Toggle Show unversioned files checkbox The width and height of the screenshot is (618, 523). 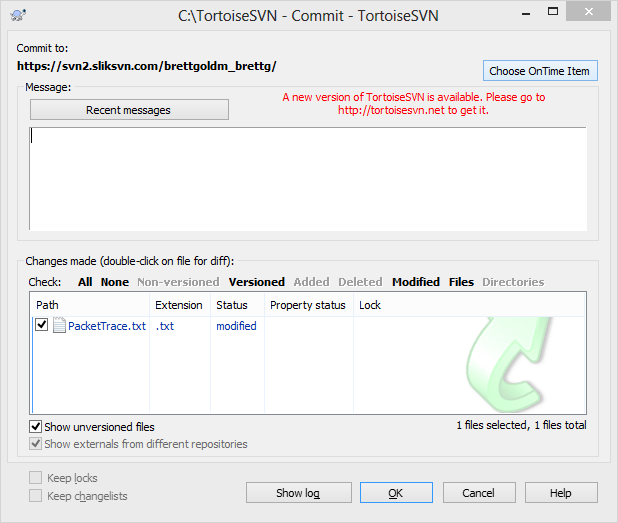point(35,426)
